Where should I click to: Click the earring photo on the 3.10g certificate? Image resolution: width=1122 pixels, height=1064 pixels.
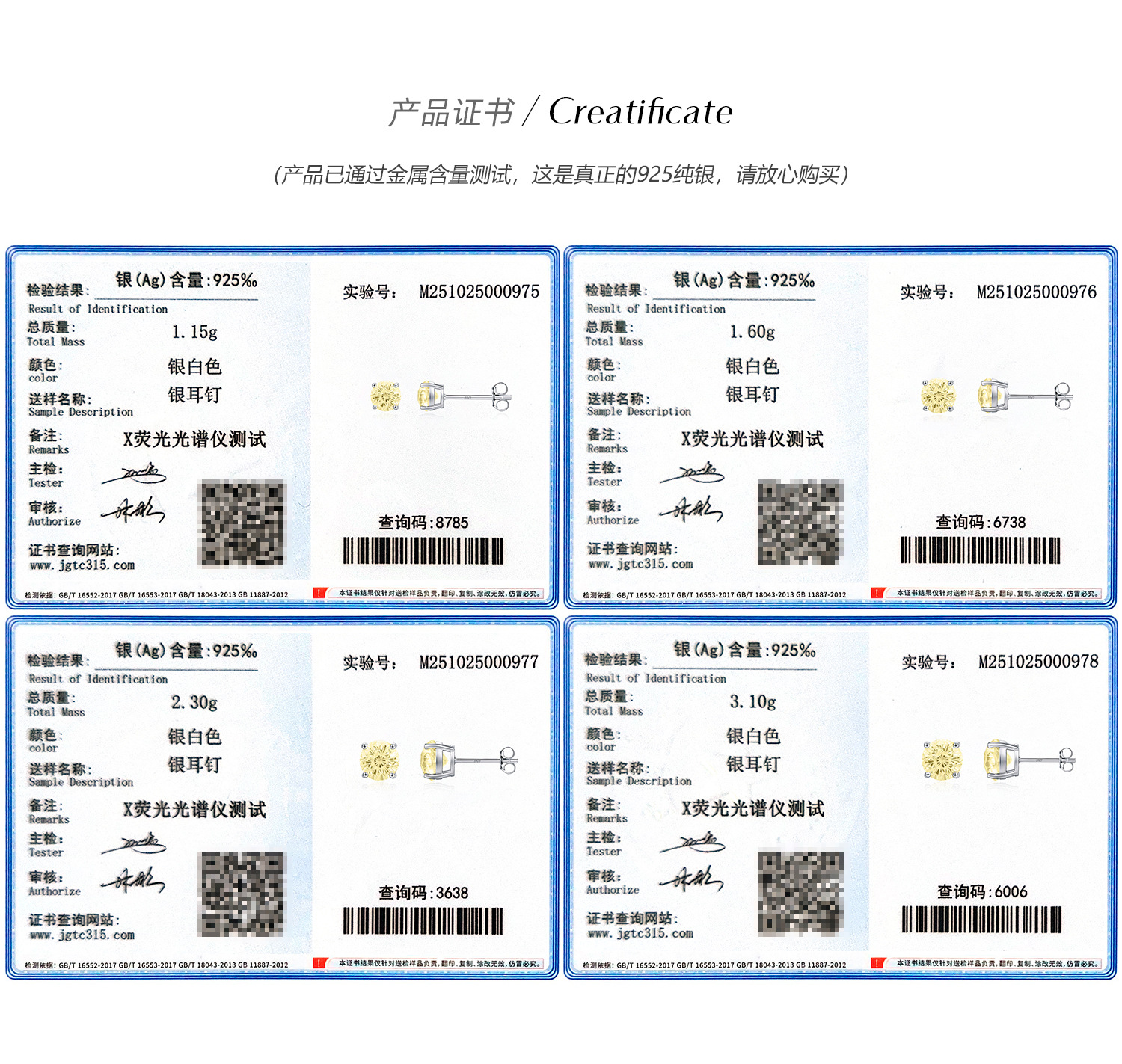coord(999,760)
